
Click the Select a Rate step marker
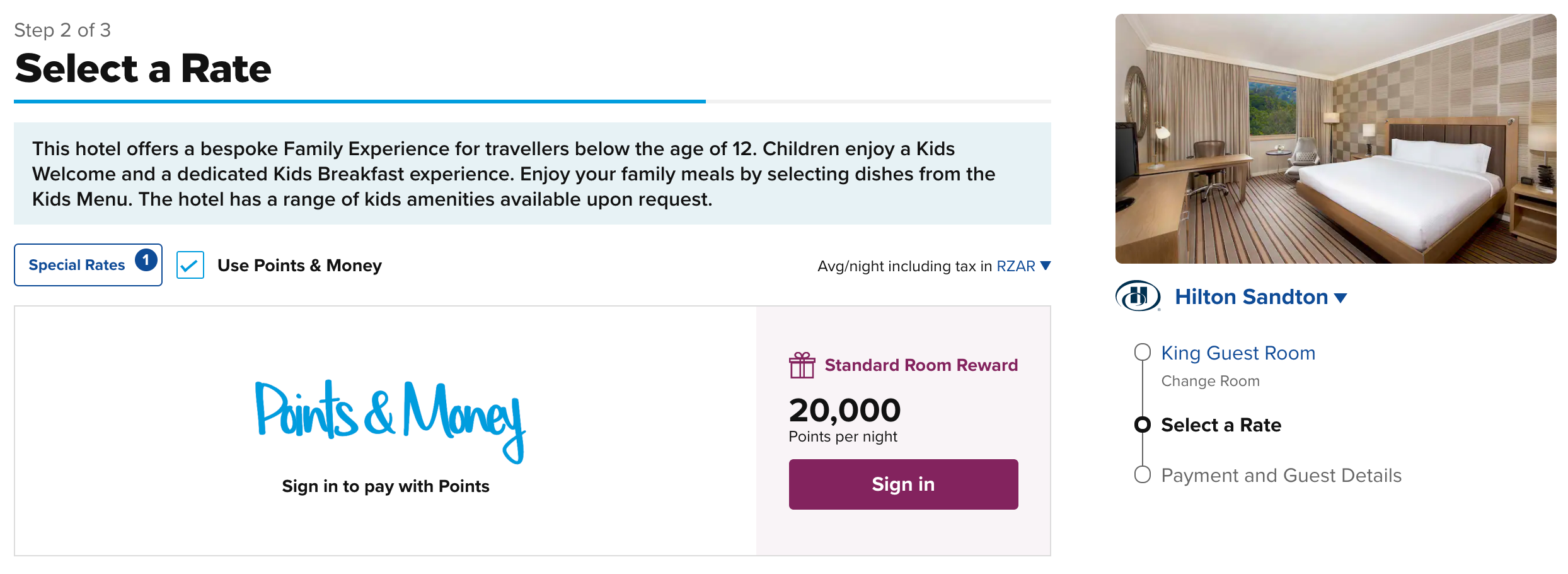pyautogui.click(x=1142, y=425)
